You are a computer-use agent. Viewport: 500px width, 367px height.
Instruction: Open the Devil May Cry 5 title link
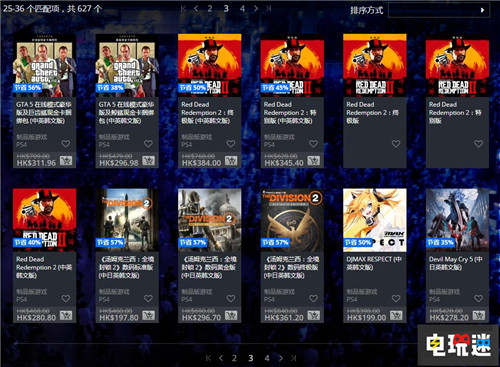click(x=456, y=263)
